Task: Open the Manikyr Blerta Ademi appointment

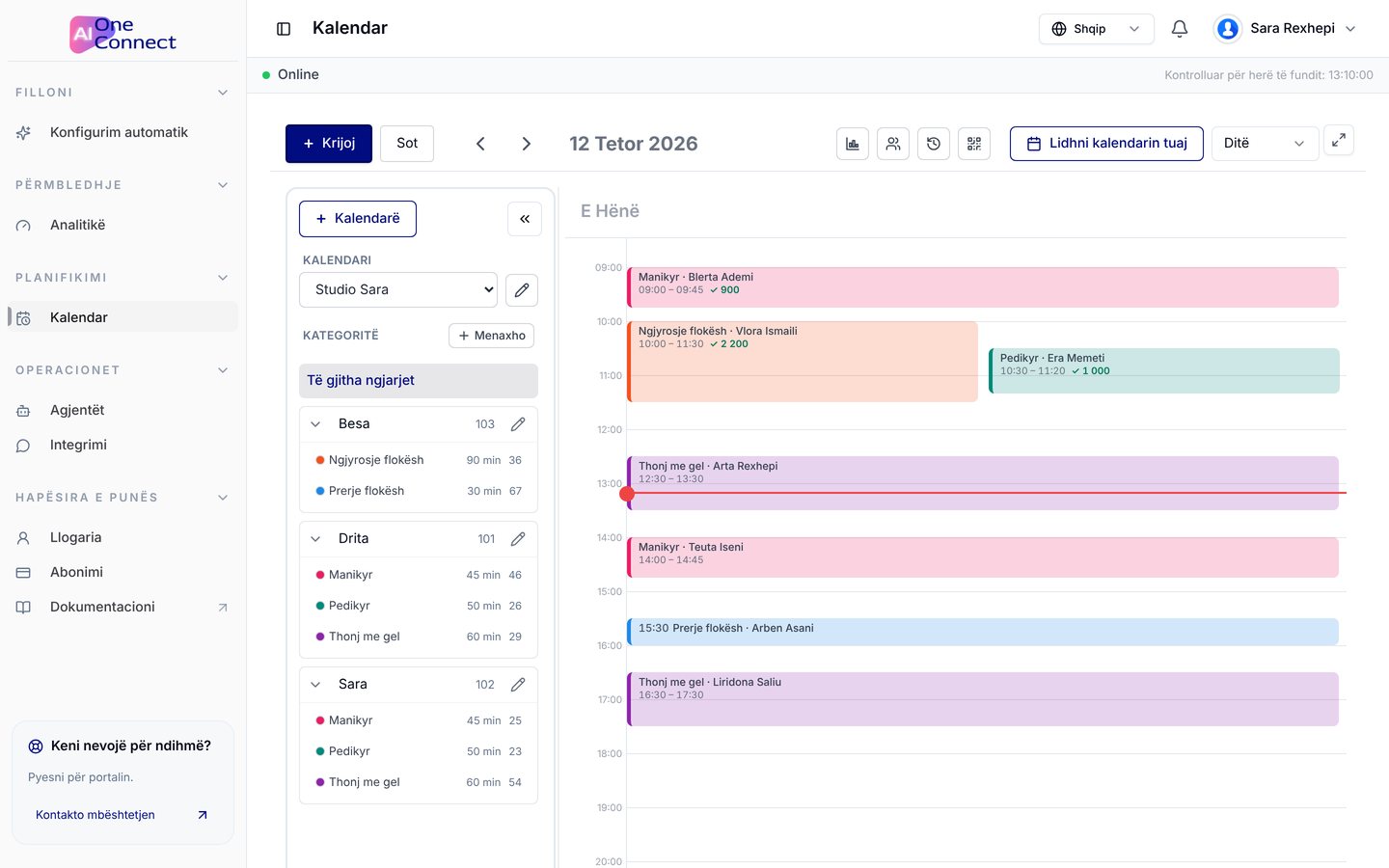Action: [983, 287]
